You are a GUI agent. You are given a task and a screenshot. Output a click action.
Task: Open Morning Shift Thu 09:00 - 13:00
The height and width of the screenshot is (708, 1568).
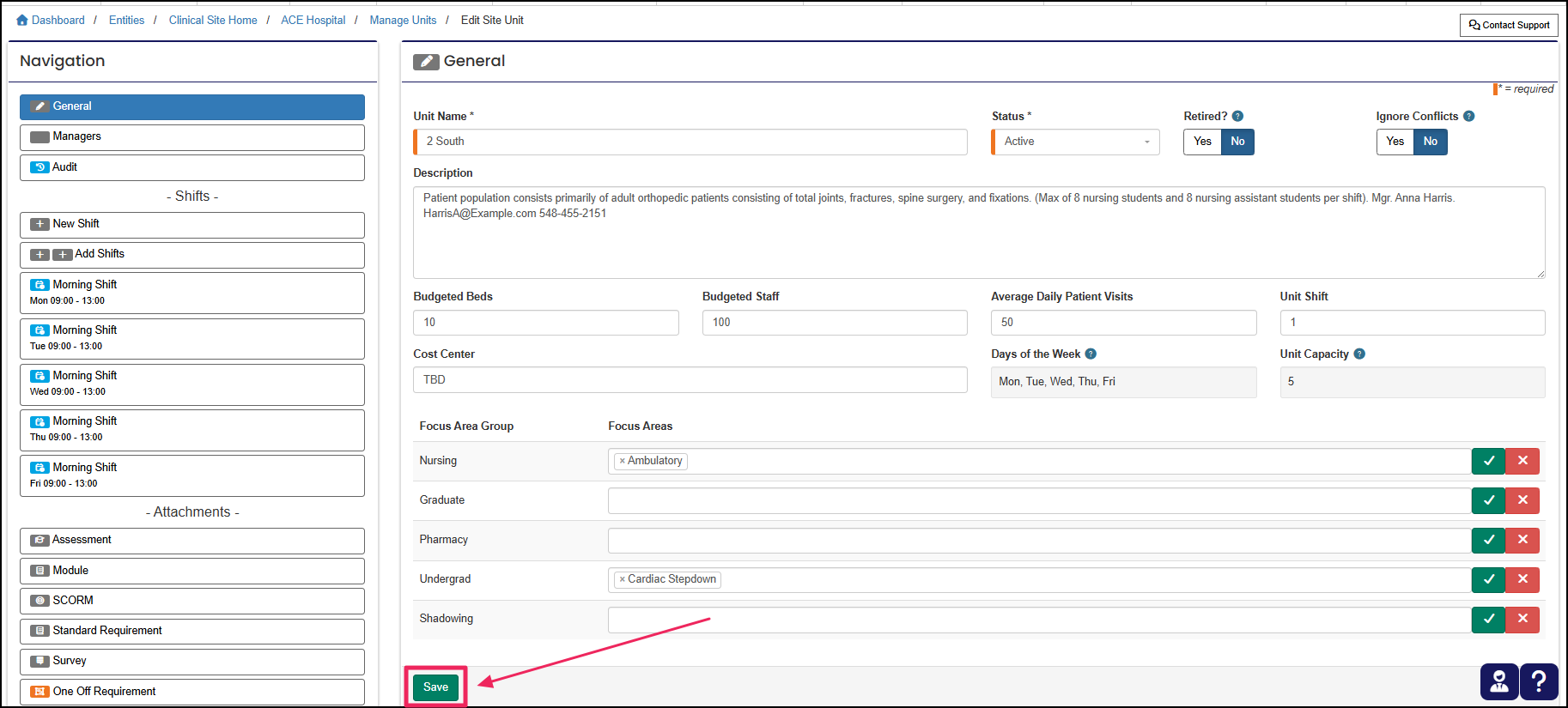[x=192, y=430]
